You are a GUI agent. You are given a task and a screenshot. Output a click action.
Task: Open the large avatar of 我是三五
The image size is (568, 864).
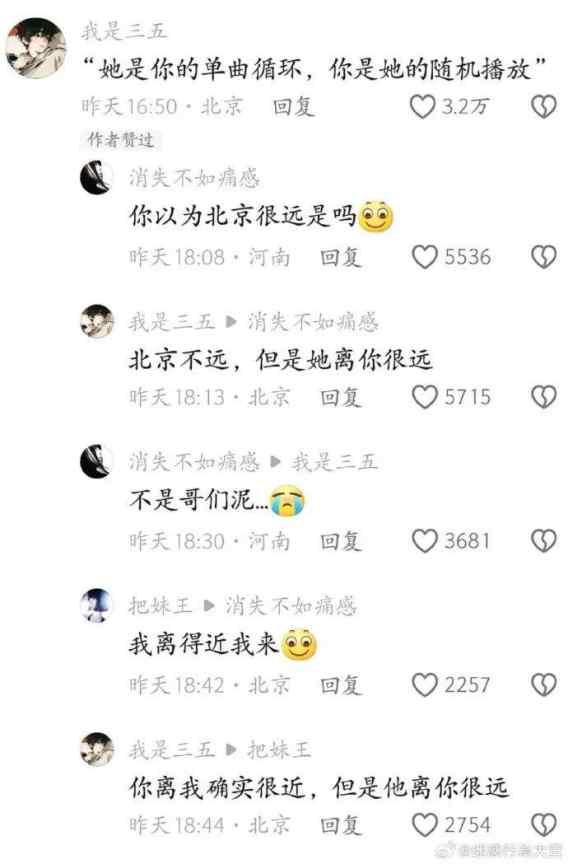[36, 48]
